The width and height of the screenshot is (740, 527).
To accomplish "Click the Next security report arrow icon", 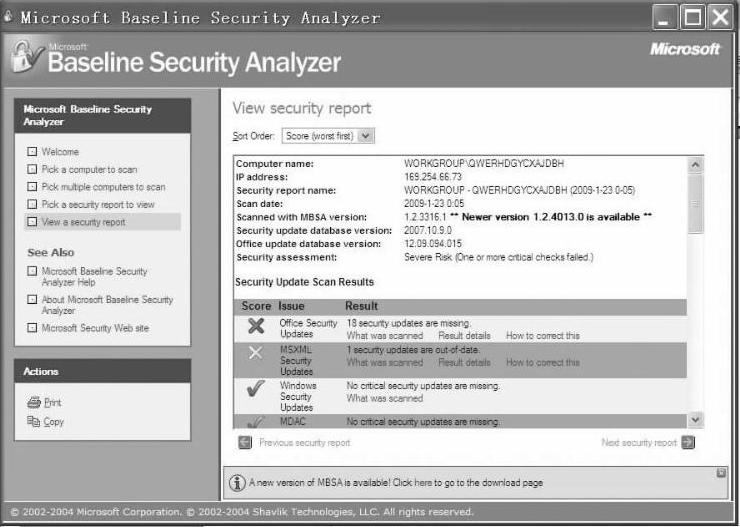I will pyautogui.click(x=688, y=442).
